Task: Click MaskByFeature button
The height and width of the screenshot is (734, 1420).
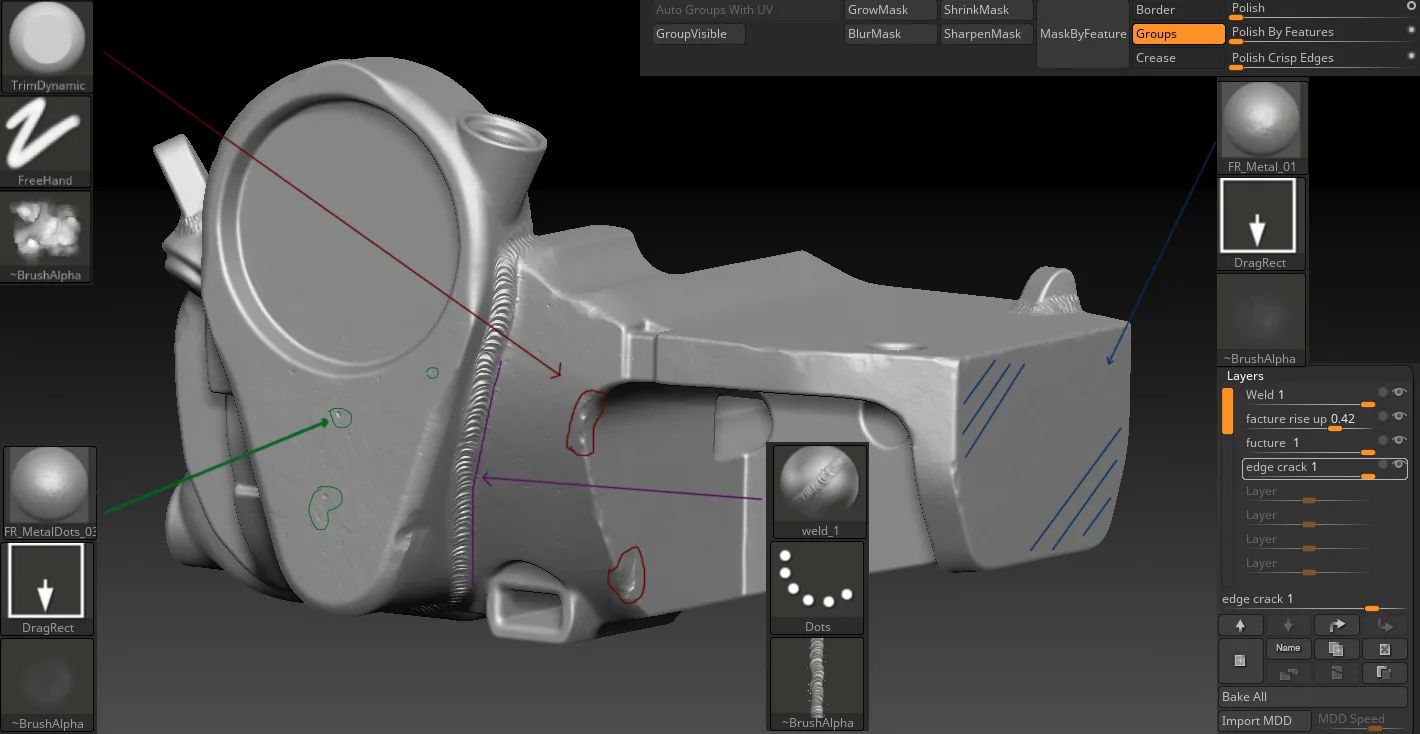Action: click(x=1083, y=34)
